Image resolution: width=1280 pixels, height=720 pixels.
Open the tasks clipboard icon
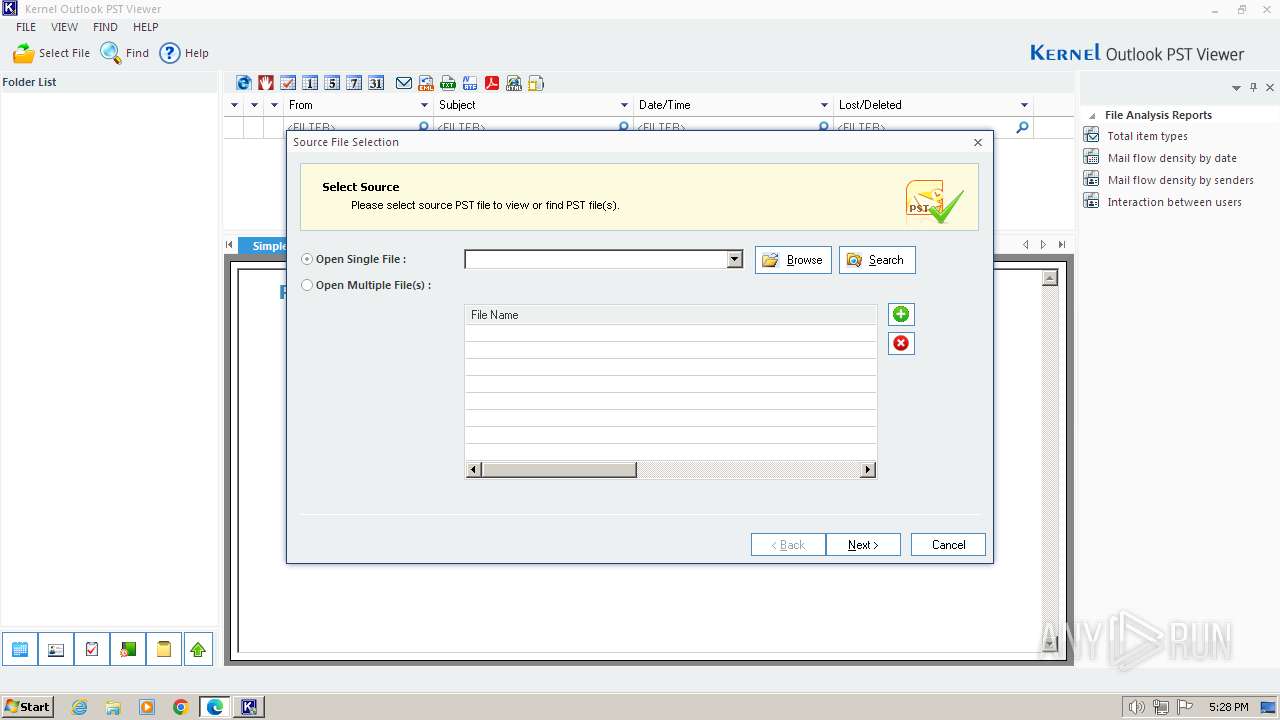92,650
